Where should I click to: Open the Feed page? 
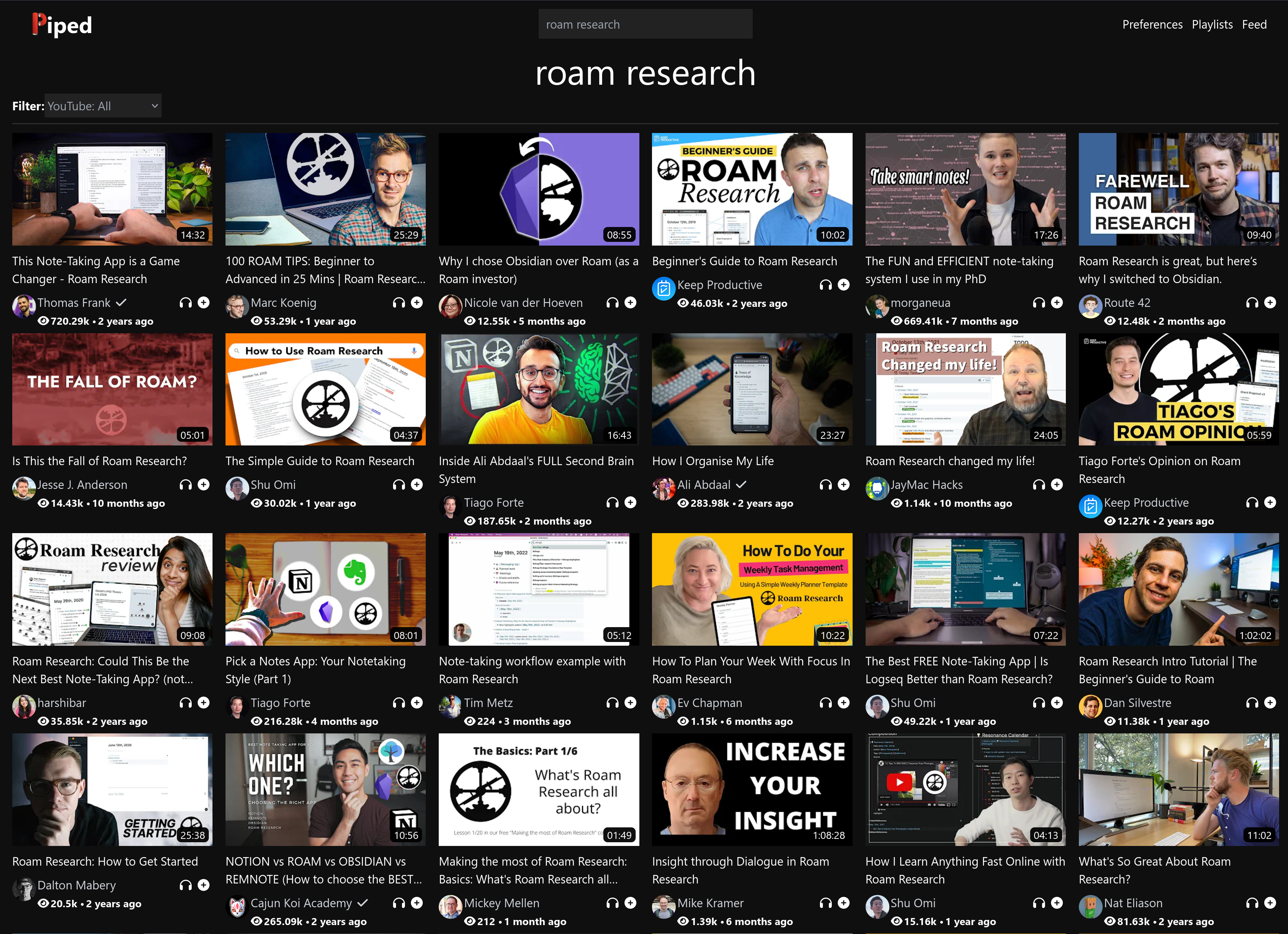1254,25
